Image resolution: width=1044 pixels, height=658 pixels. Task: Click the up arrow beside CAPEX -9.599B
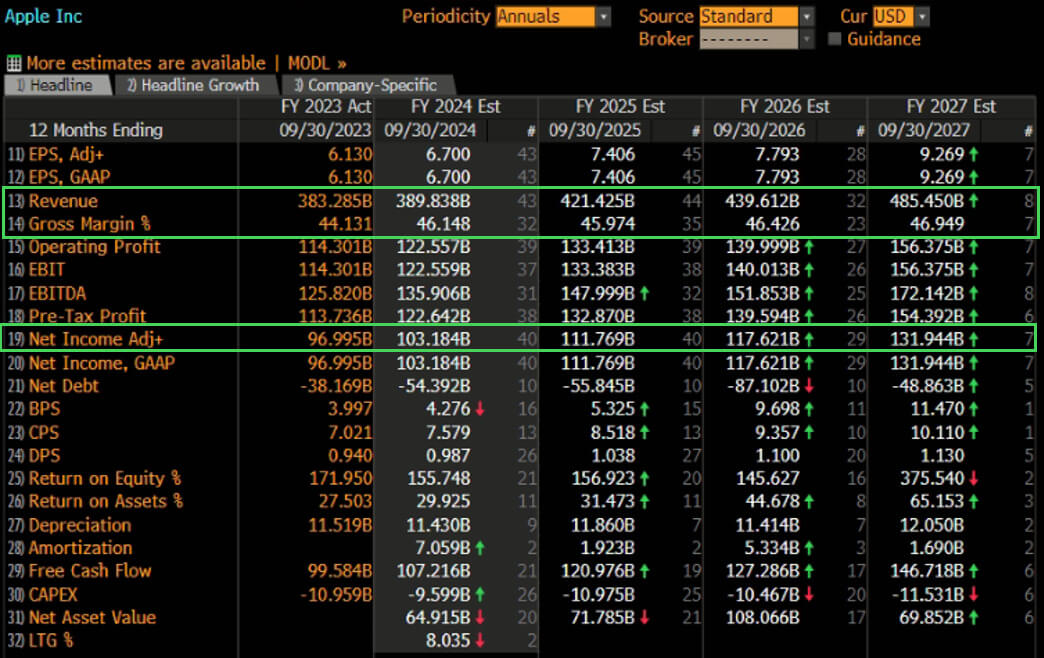coord(479,595)
